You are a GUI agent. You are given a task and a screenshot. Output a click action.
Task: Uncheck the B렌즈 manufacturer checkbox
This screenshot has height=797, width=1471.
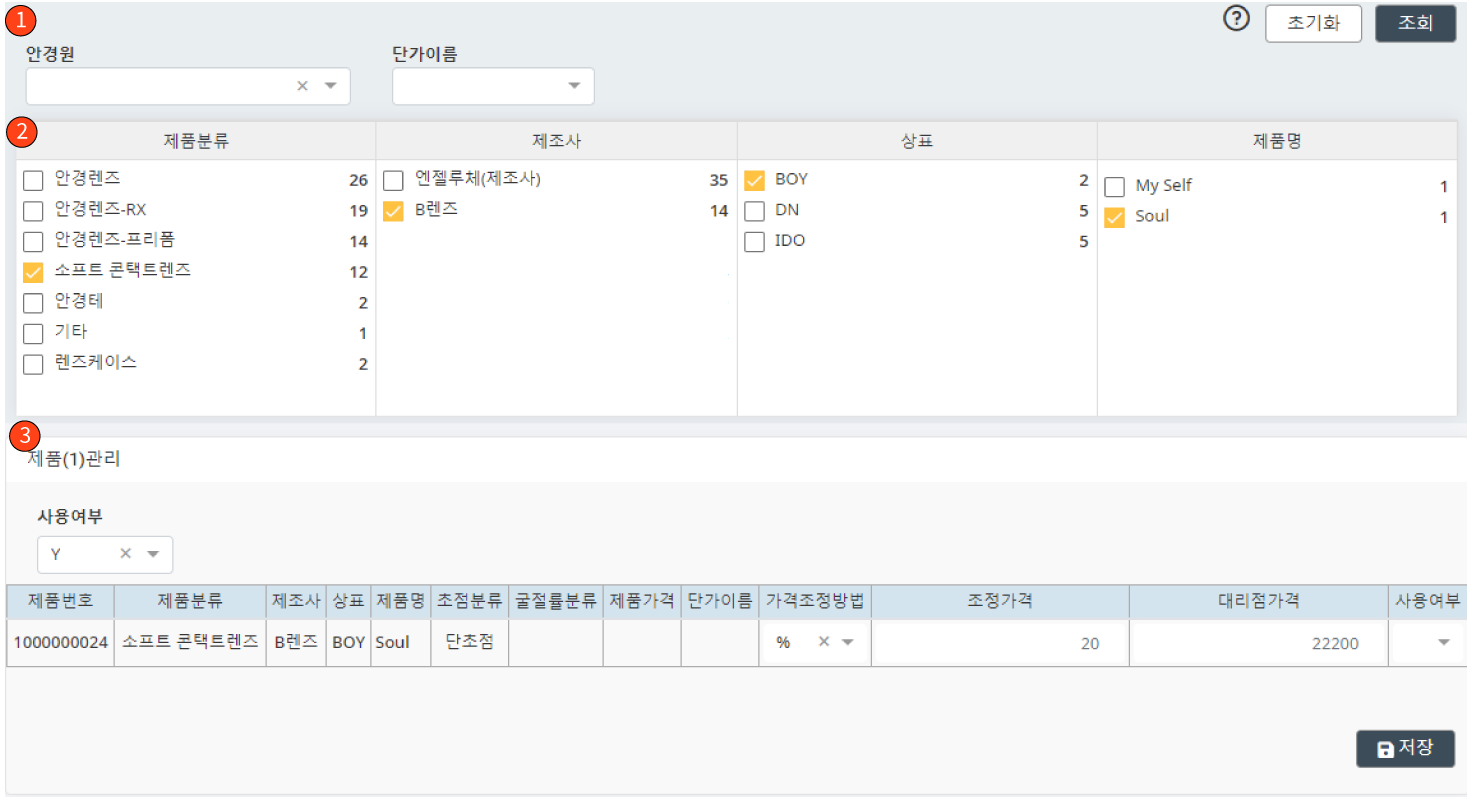pos(393,210)
